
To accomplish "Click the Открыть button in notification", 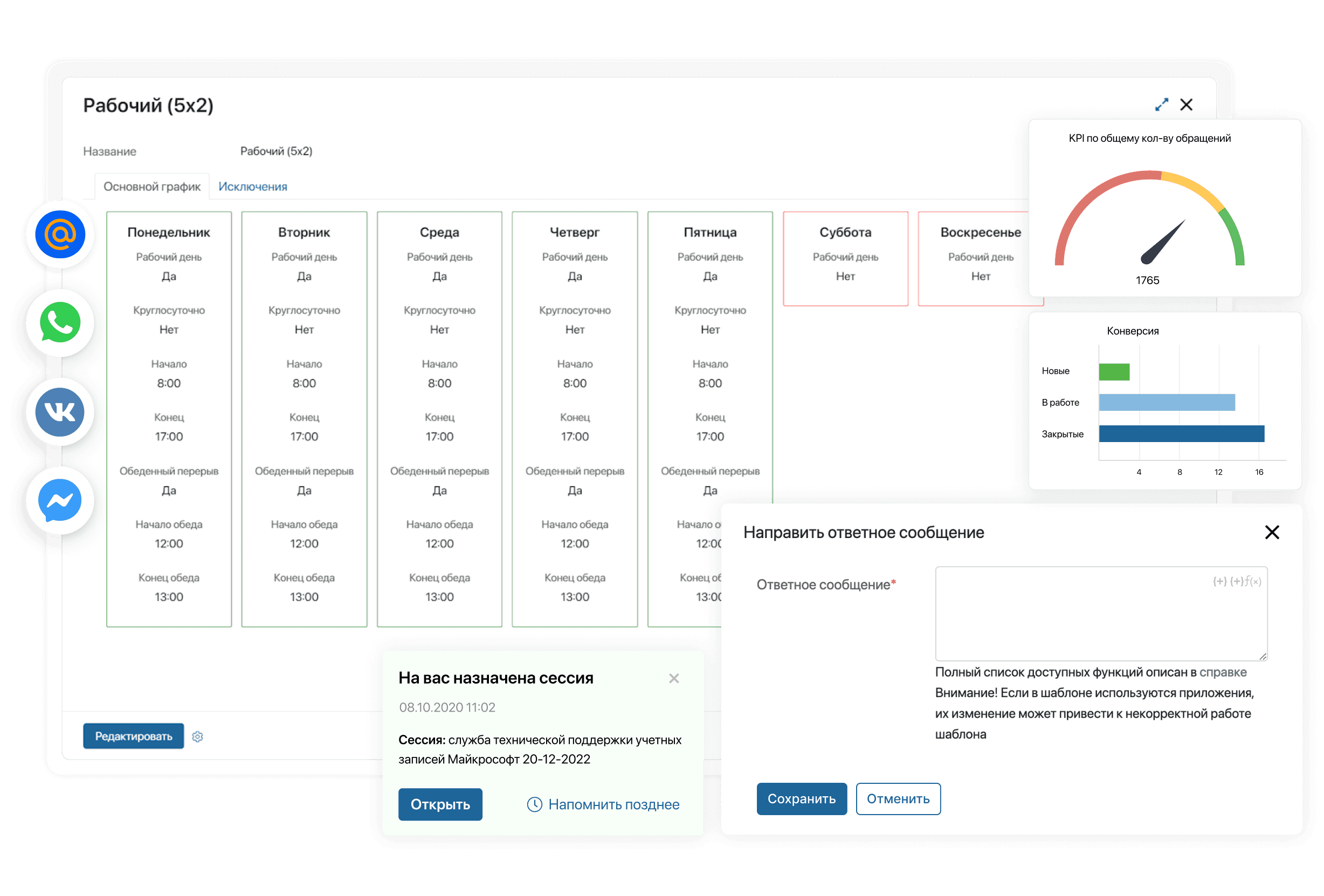I will click(x=440, y=804).
